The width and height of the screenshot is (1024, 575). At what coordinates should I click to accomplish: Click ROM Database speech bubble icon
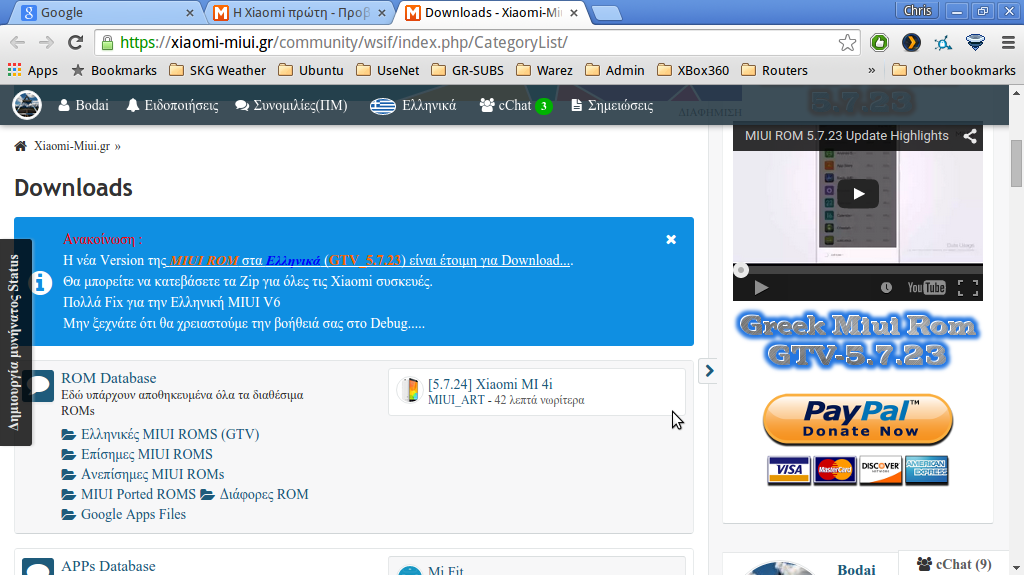pyautogui.click(x=38, y=386)
